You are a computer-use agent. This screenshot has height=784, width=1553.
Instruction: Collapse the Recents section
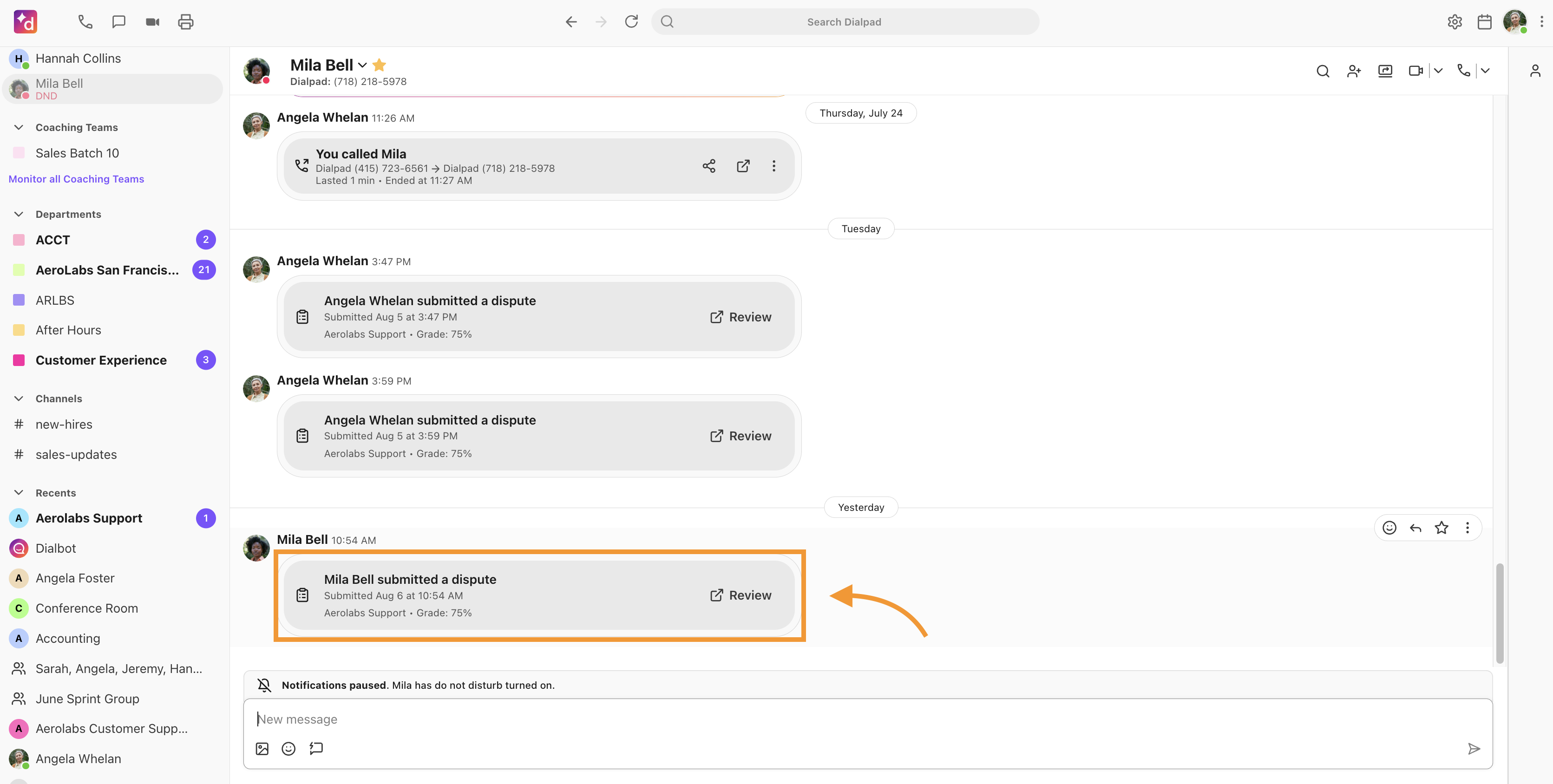point(19,492)
